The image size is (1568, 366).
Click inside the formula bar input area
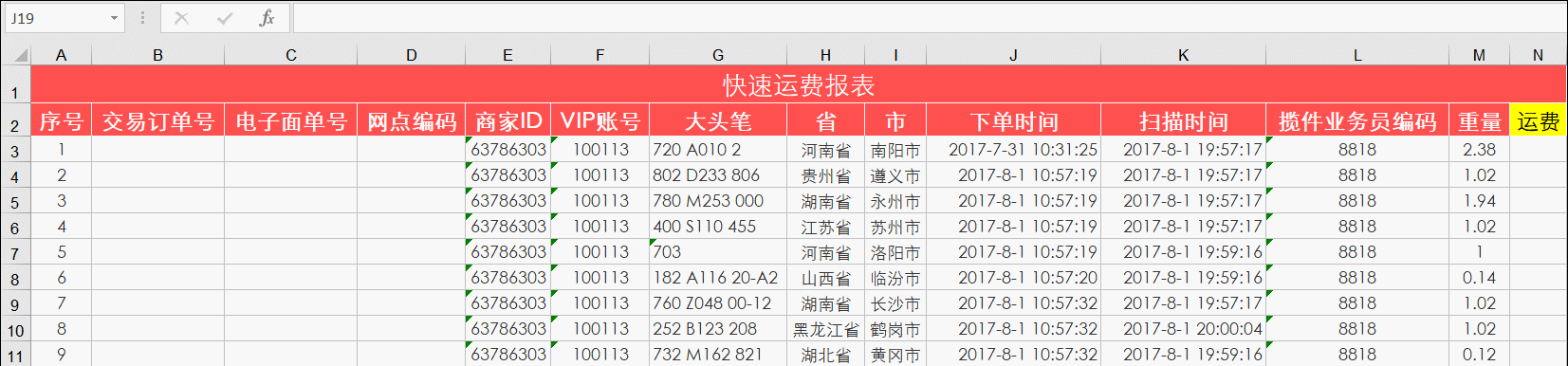[929, 18]
